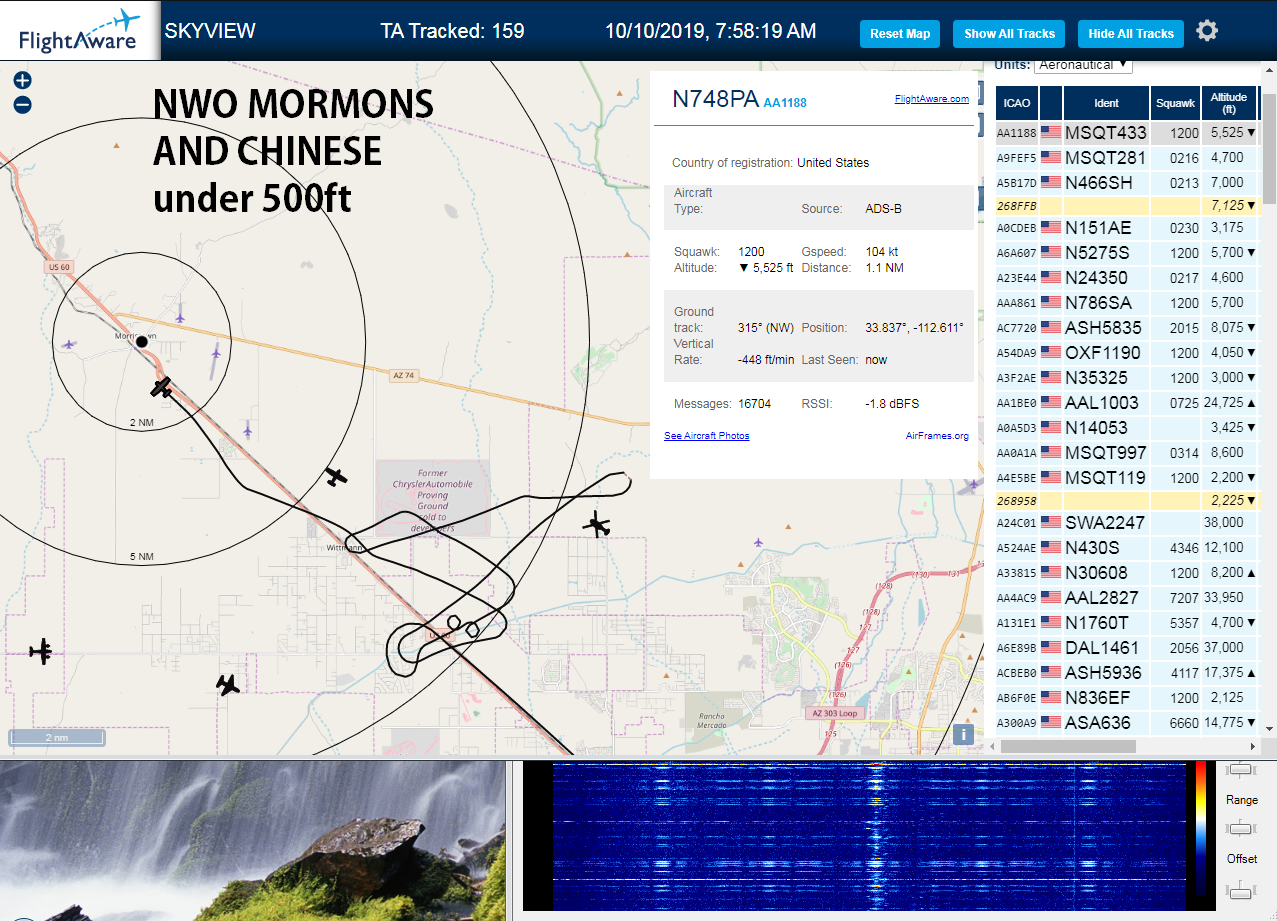Open the Units Aeronautical dropdown
1277x921 pixels.
coord(1083,65)
